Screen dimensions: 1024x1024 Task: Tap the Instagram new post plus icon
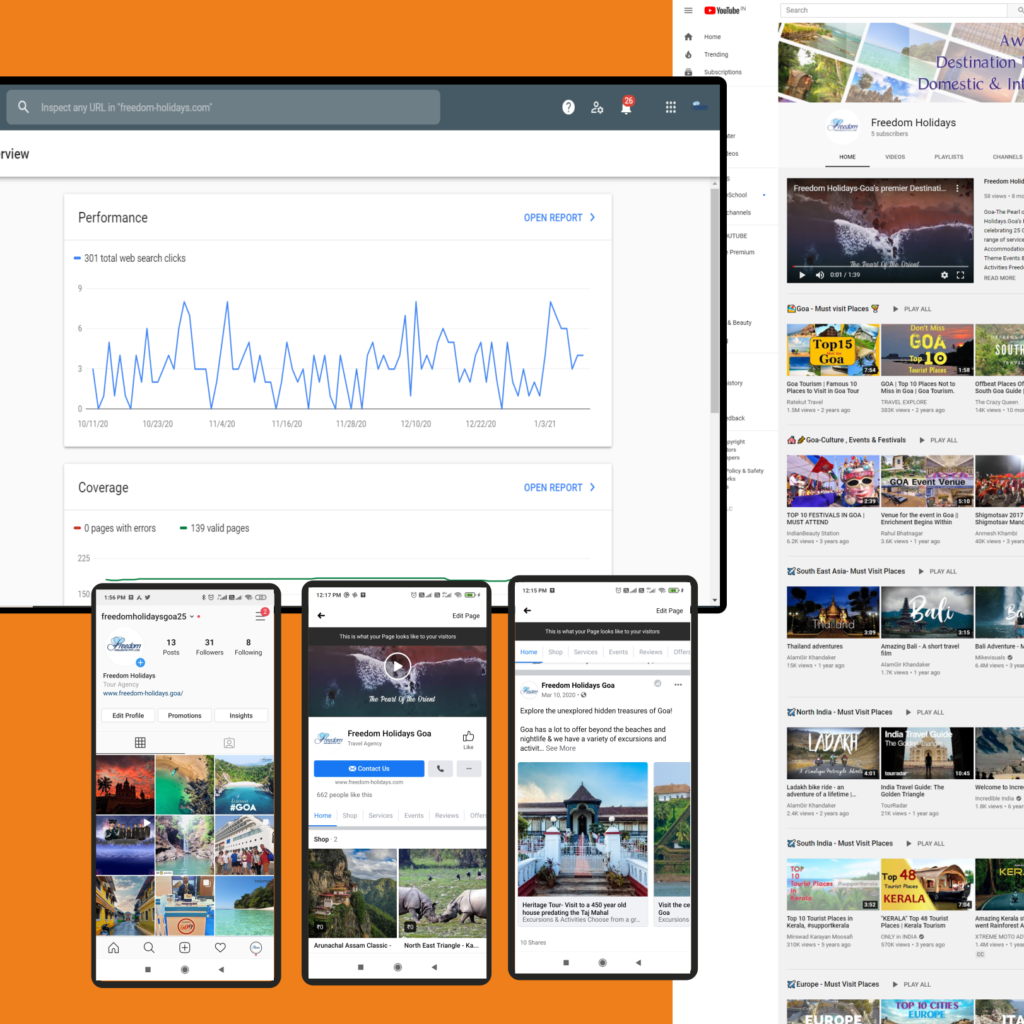[x=185, y=948]
